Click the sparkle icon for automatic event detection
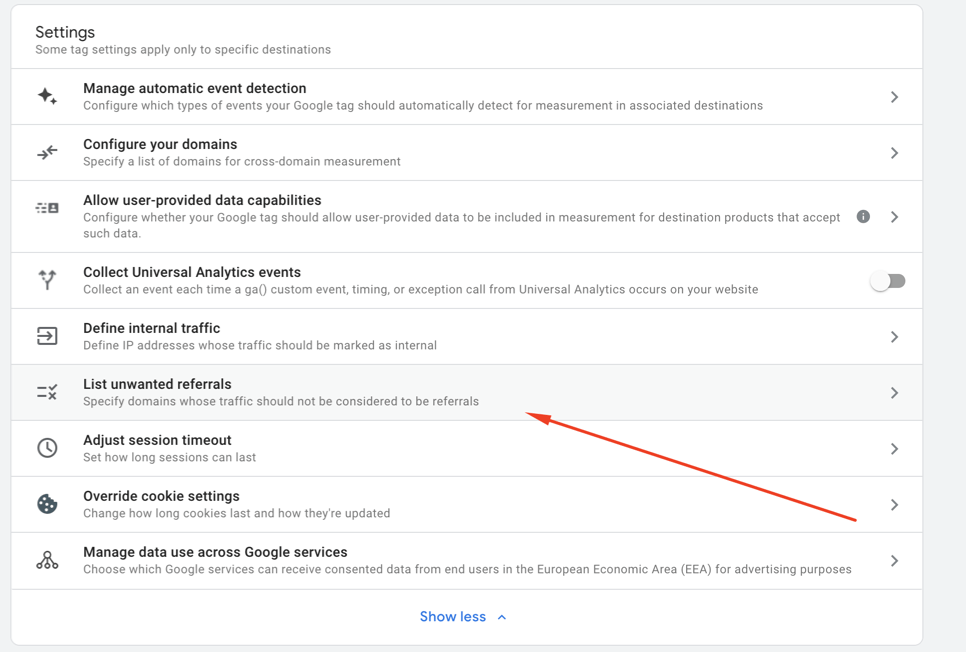Viewport: 967px width, 652px height. [47, 96]
